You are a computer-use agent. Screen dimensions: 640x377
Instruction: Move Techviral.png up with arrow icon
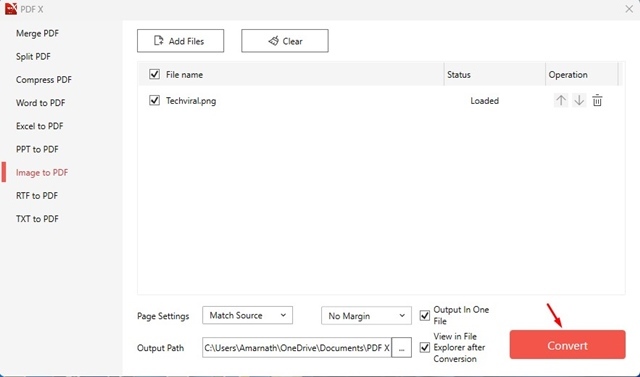pyautogui.click(x=561, y=100)
